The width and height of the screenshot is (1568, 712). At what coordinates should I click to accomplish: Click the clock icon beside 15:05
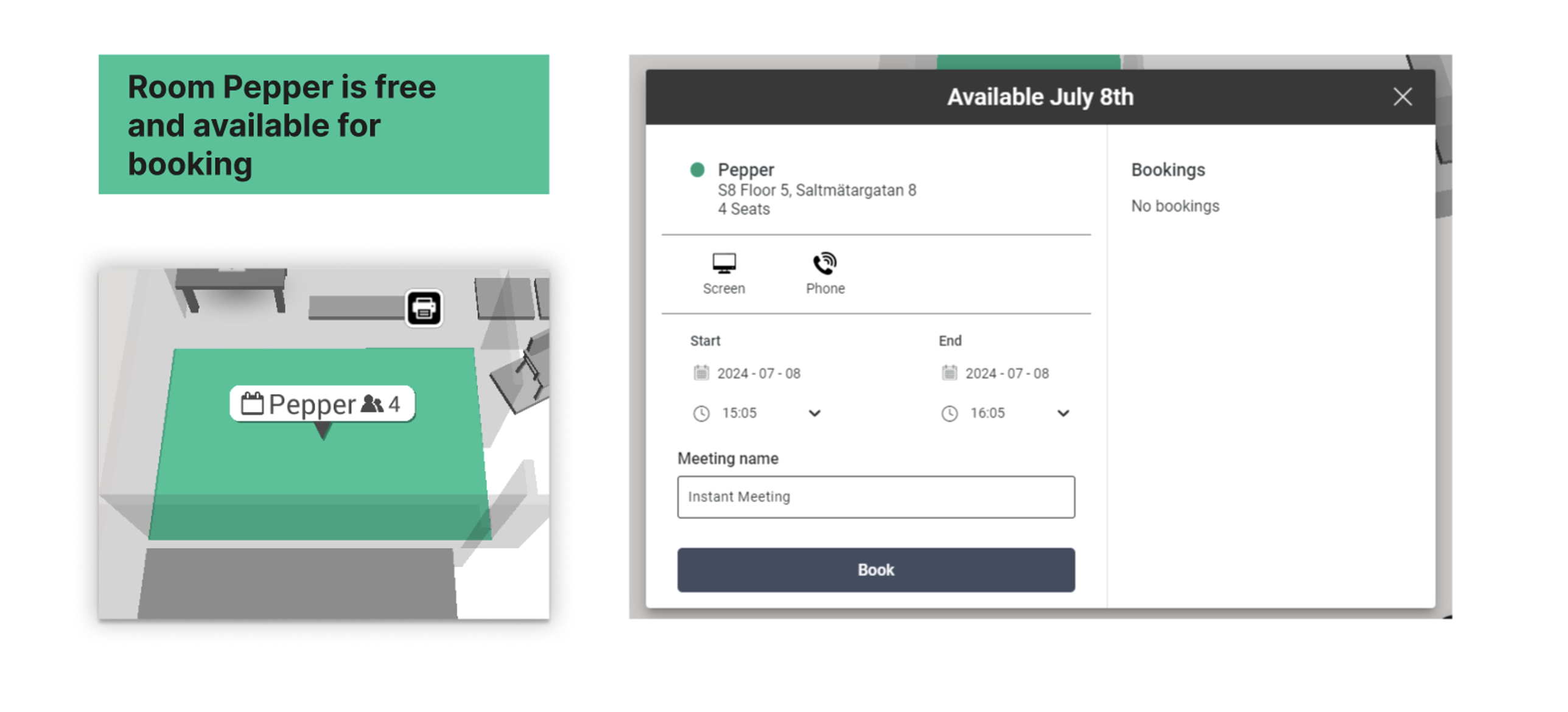coord(701,413)
